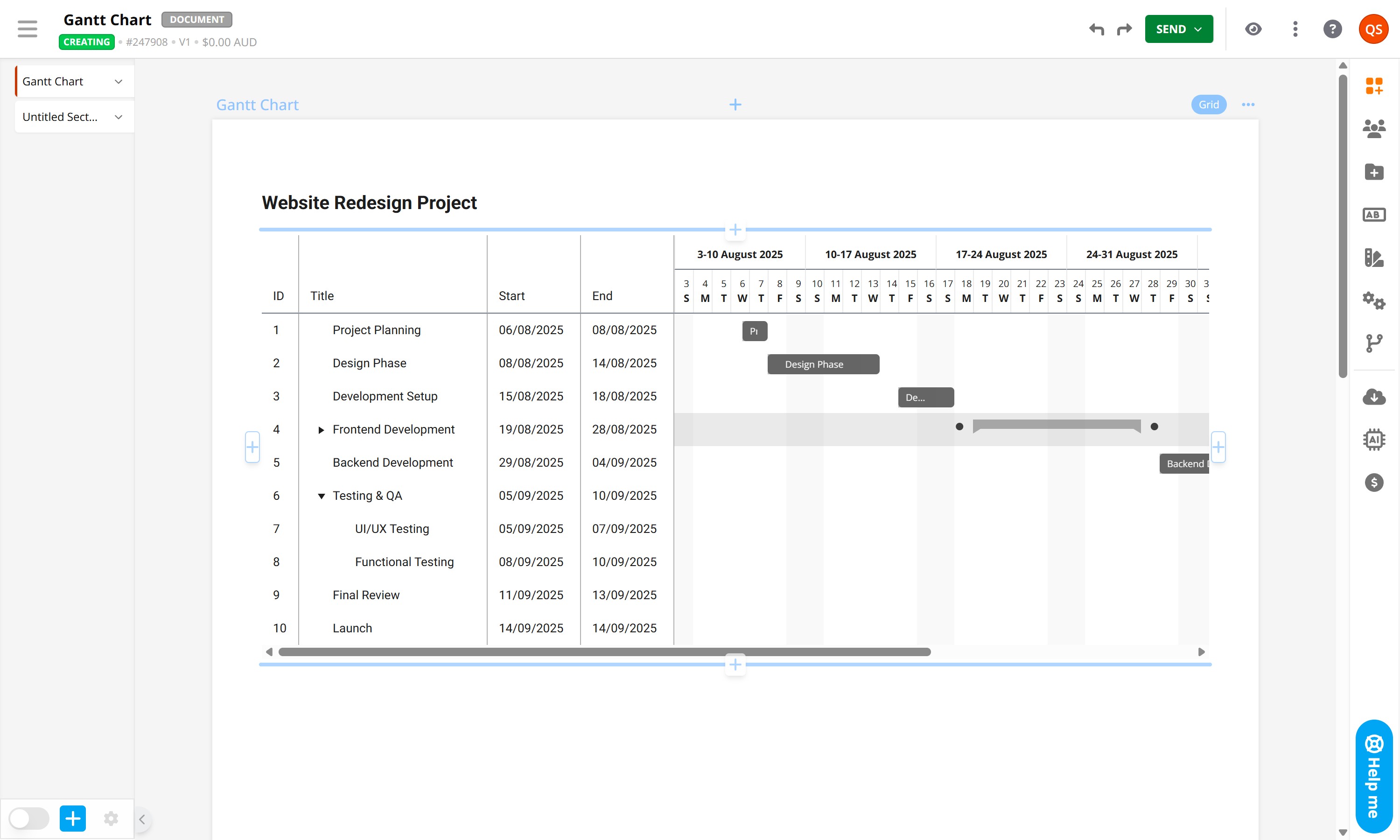Click the add folder icon in sidebar
This screenshot has height=840, width=1400.
pos(1373,172)
